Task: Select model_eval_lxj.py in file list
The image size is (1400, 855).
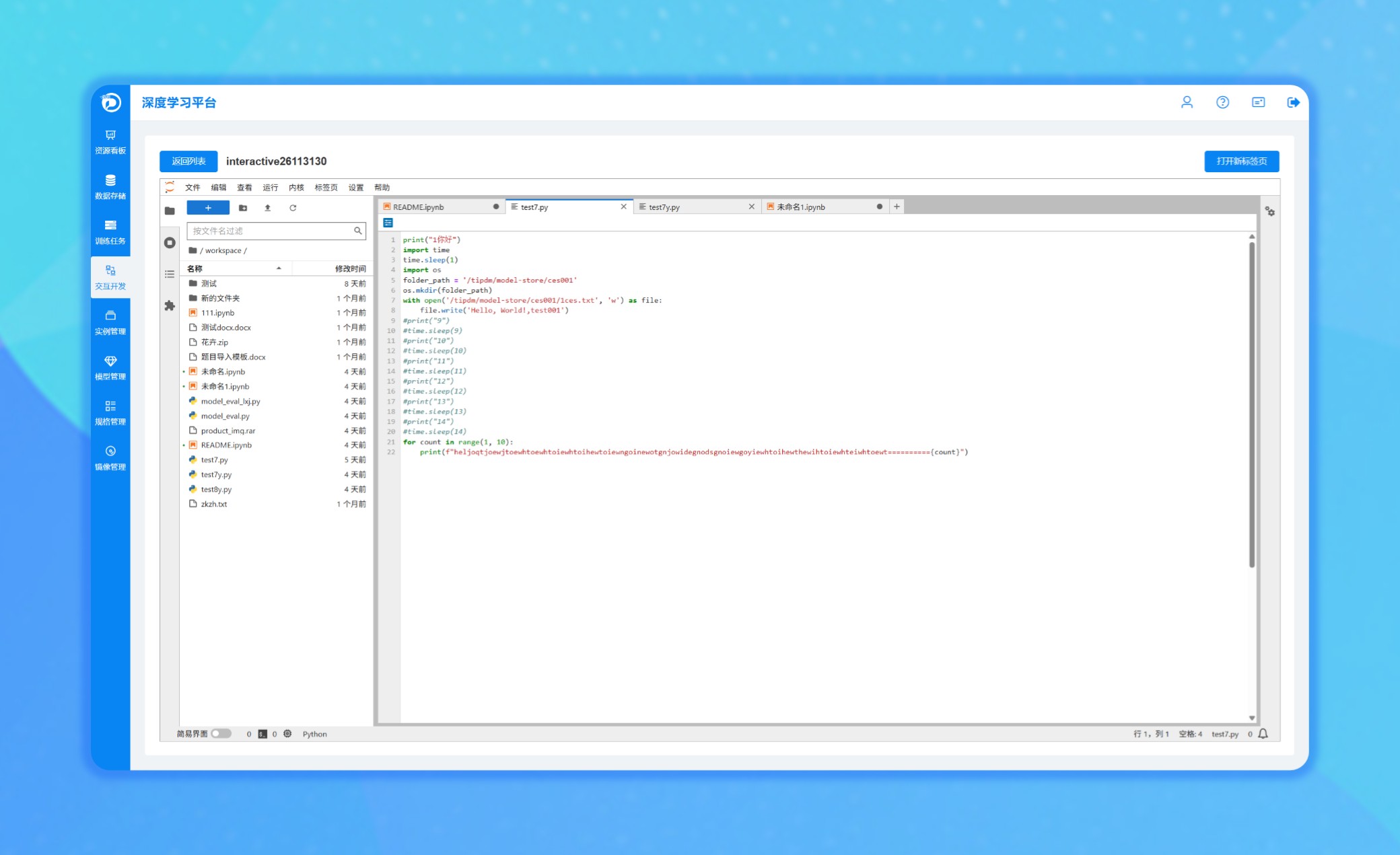Action: (276, 401)
